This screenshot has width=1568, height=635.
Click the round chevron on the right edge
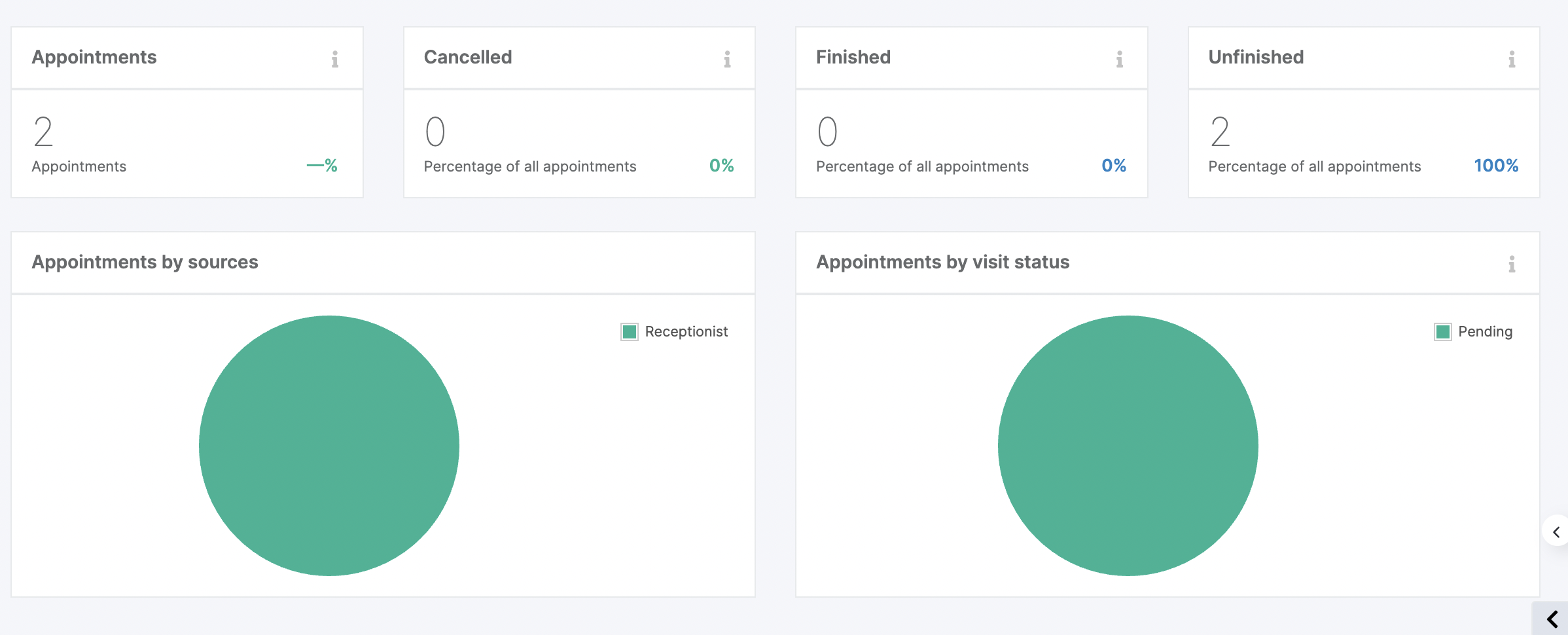click(1556, 532)
